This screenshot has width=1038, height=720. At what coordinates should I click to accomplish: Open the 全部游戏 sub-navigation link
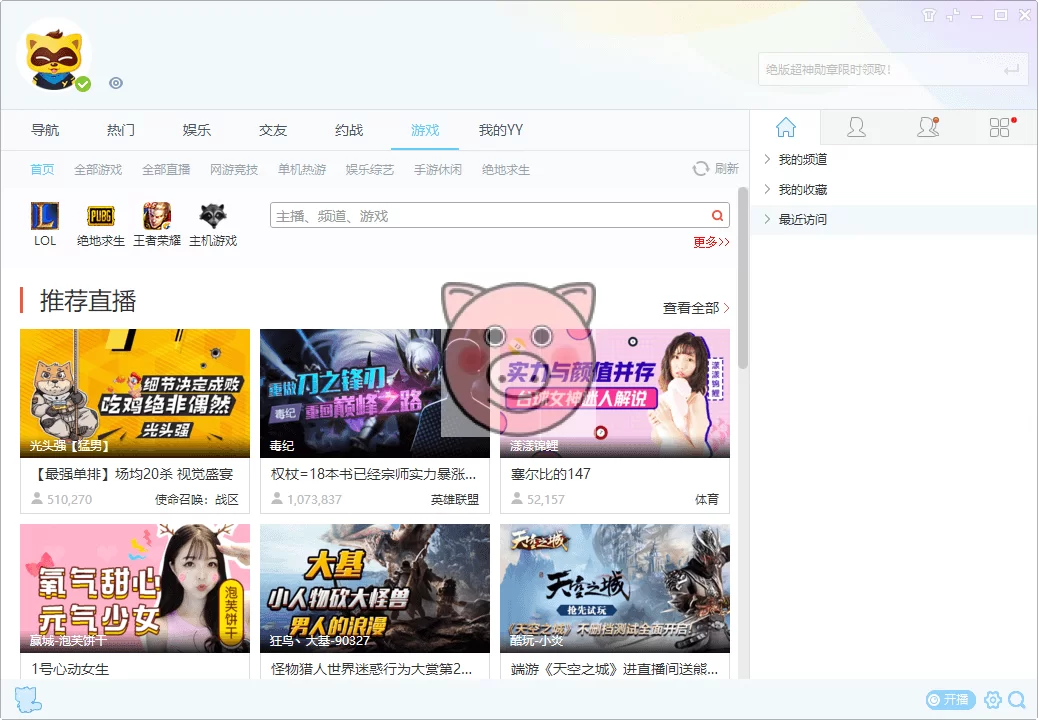[x=98, y=170]
